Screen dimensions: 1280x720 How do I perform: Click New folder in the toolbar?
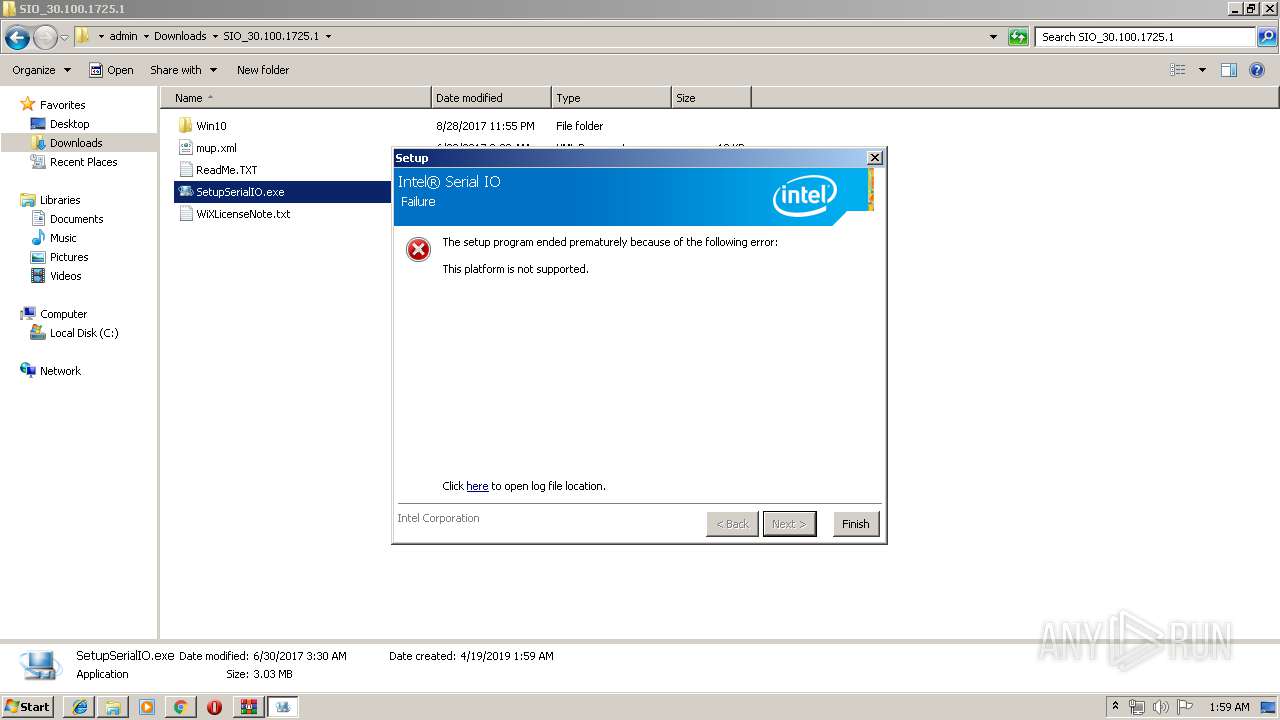[x=263, y=70]
